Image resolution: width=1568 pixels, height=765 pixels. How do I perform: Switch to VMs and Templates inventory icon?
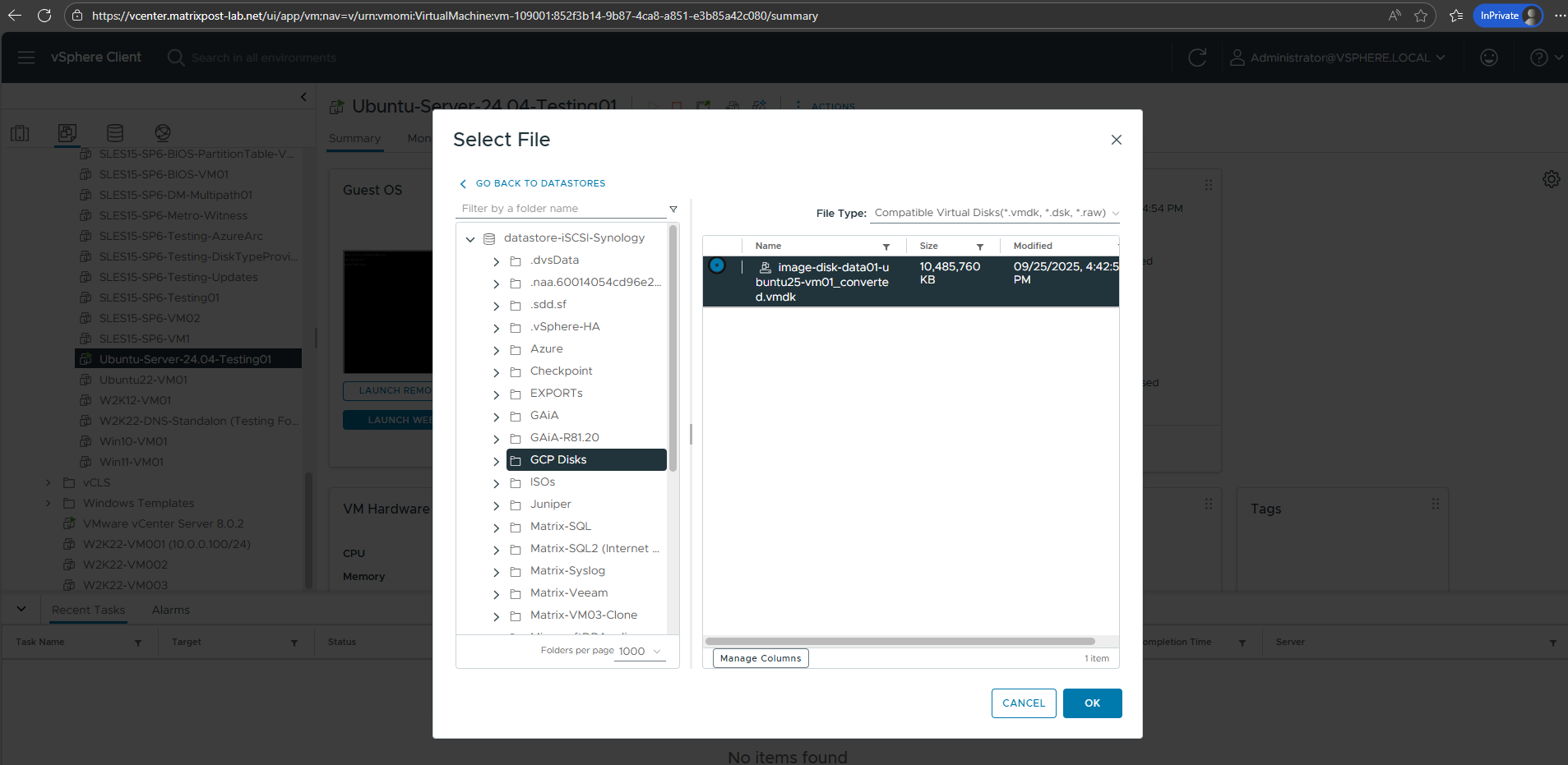click(67, 133)
